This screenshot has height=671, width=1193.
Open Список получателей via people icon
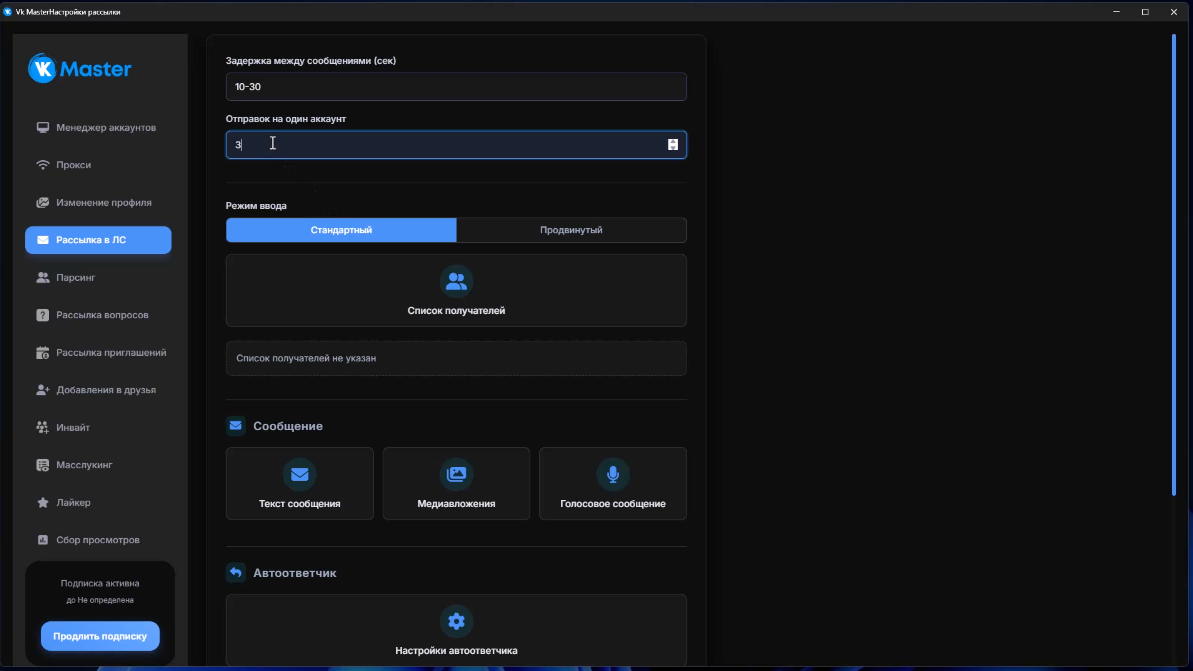click(x=456, y=281)
